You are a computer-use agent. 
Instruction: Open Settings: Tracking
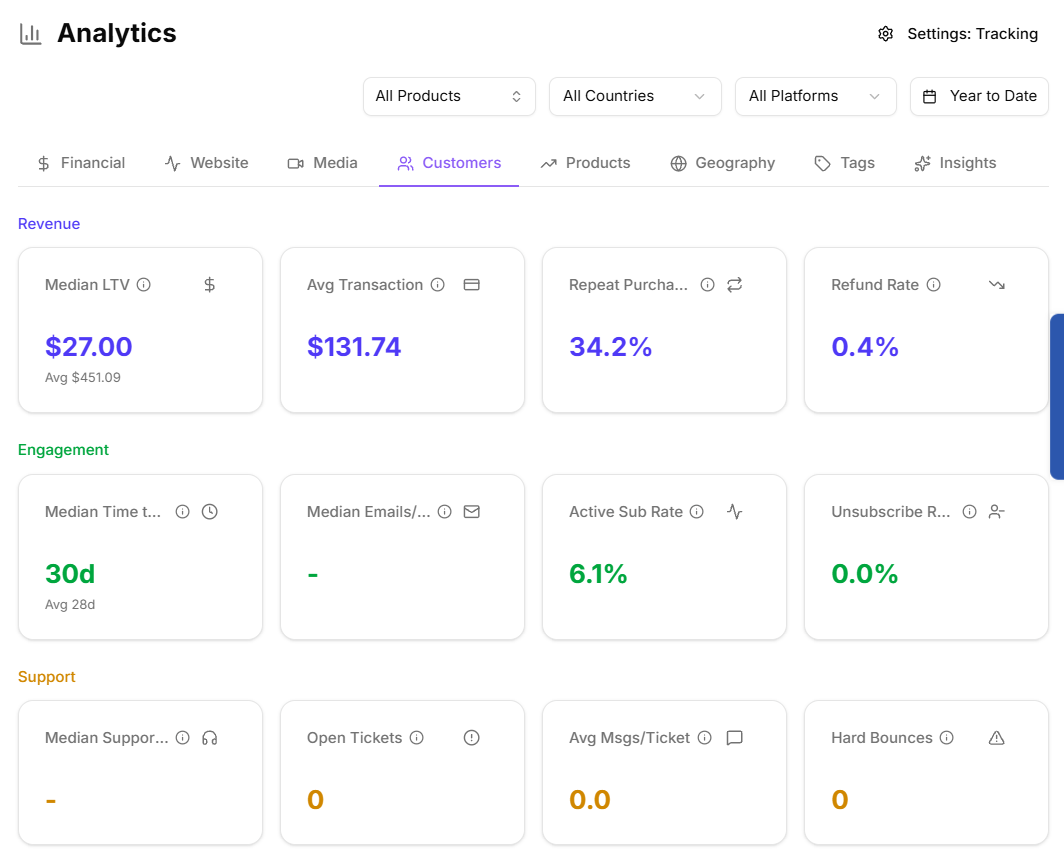point(957,34)
